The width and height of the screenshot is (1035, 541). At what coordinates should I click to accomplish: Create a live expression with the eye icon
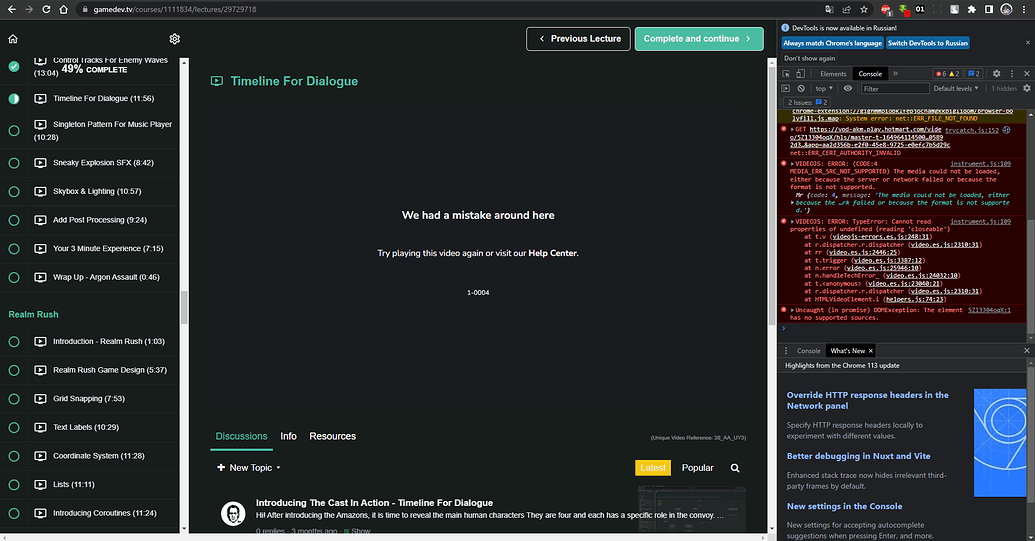[x=848, y=88]
